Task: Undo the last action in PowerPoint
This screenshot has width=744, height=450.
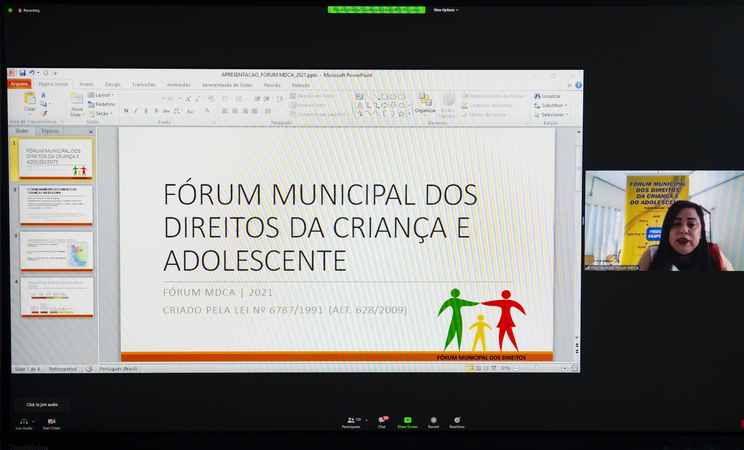Action: click(x=32, y=73)
